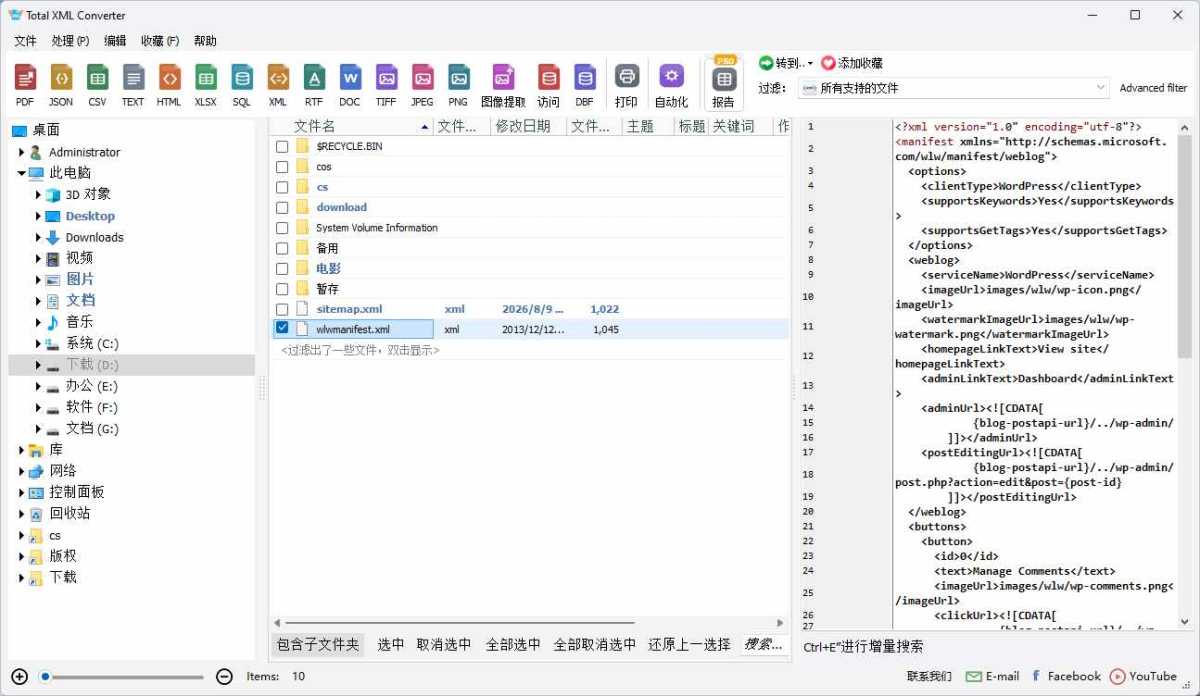Screen dimensions: 1200x696
Task: Open the 图像提取 image extraction tool
Action: tap(503, 85)
